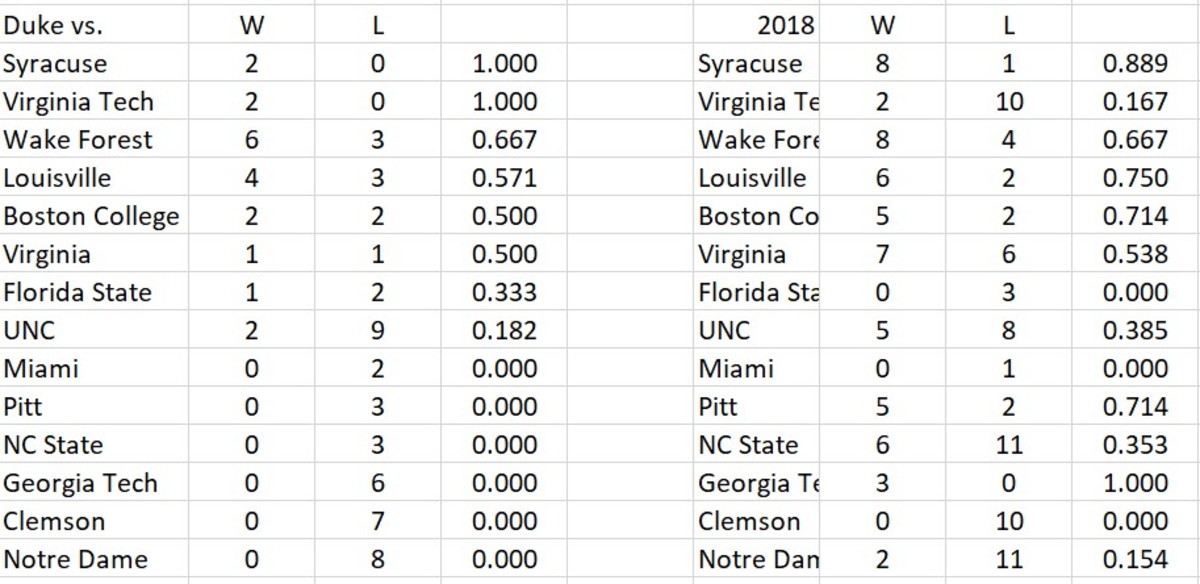This screenshot has width=1200, height=584.
Task: Select the Florida State 0.333 cell
Action: click(504, 293)
